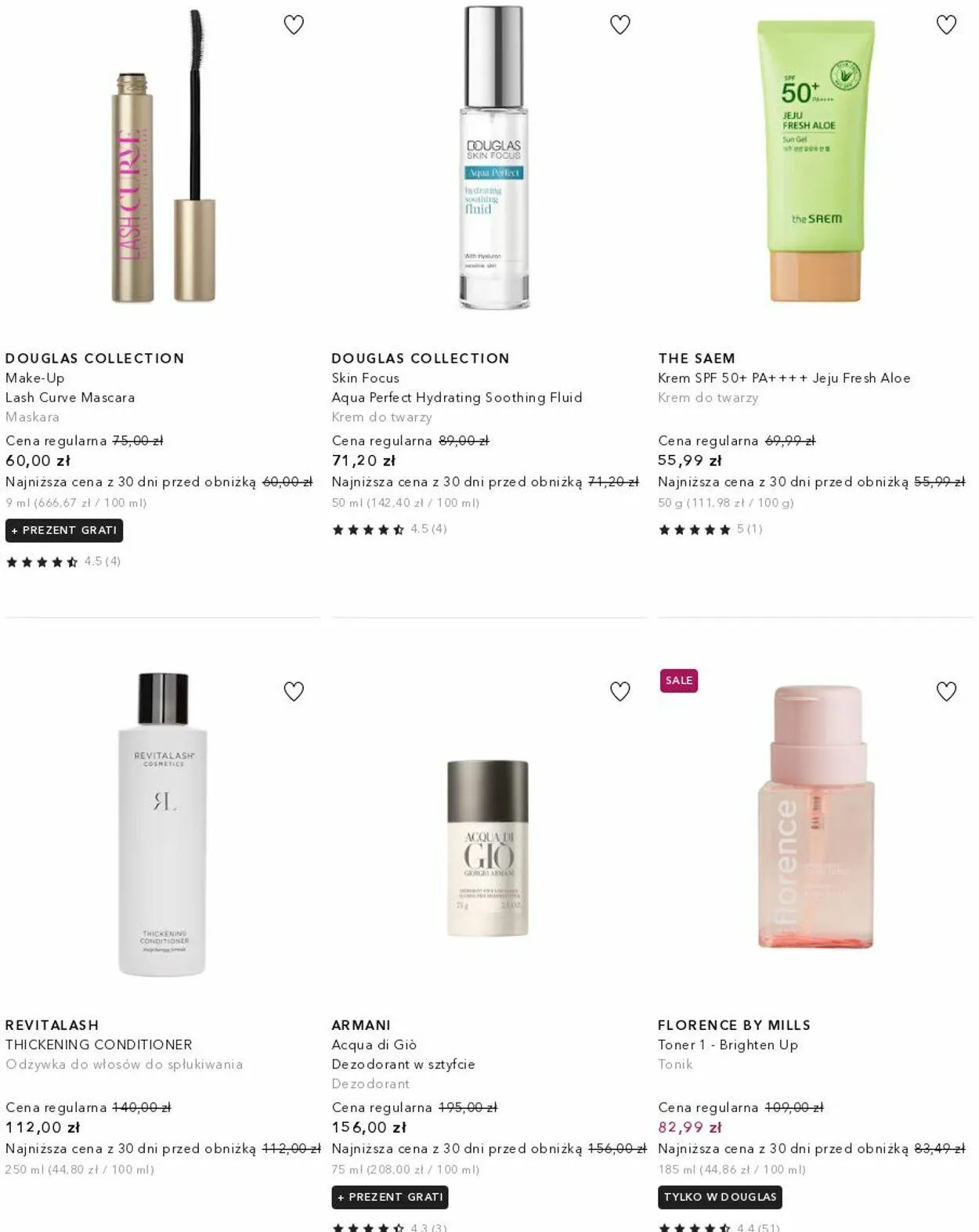Viewport: 979px width, 1232px height.
Task: Open the Acqua di Giò deodorant stick image
Action: (x=488, y=848)
